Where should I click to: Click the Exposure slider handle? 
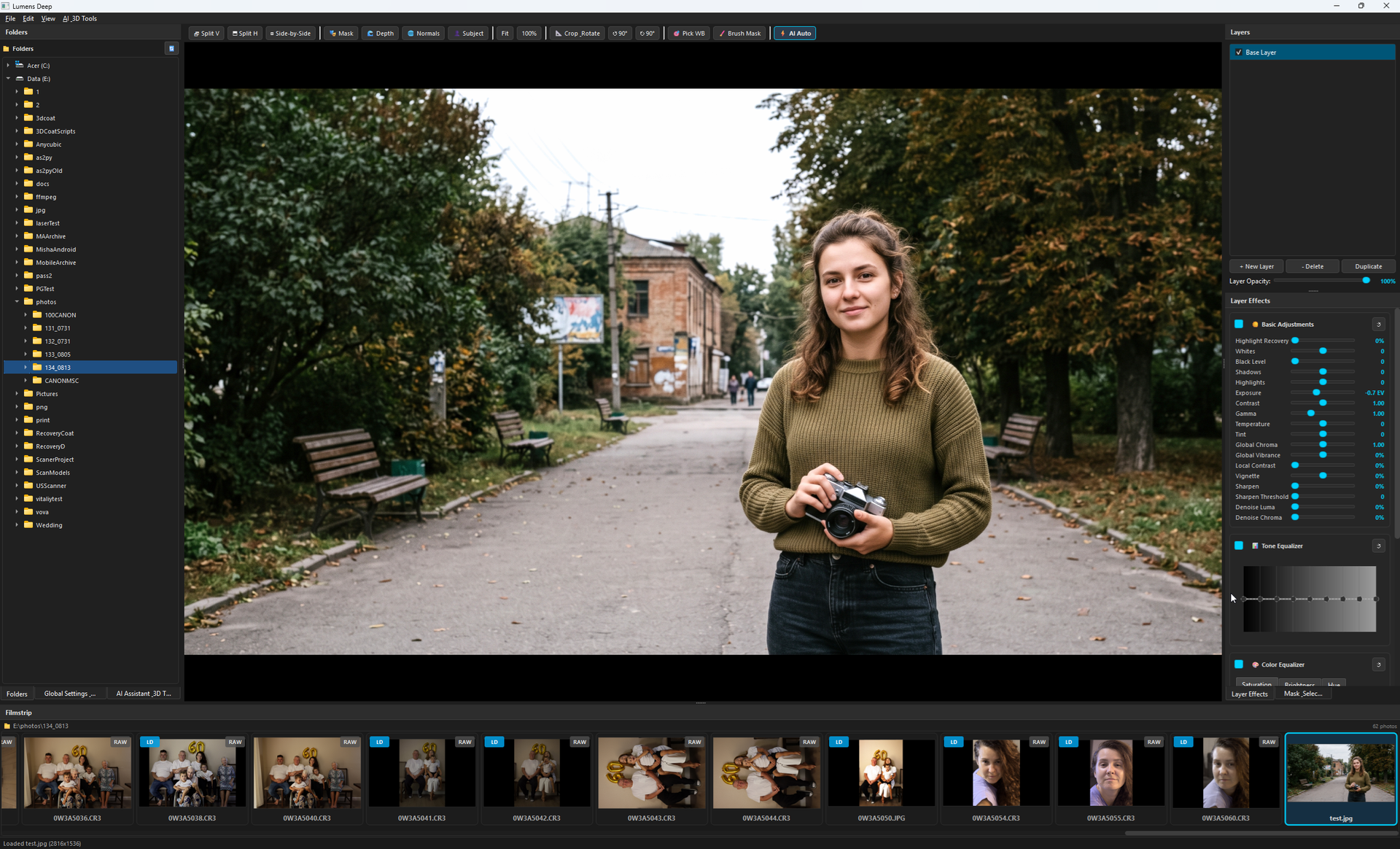[x=1316, y=393]
